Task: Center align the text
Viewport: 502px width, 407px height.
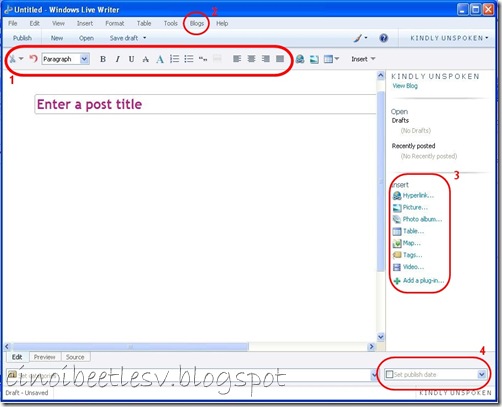Action: point(251,59)
